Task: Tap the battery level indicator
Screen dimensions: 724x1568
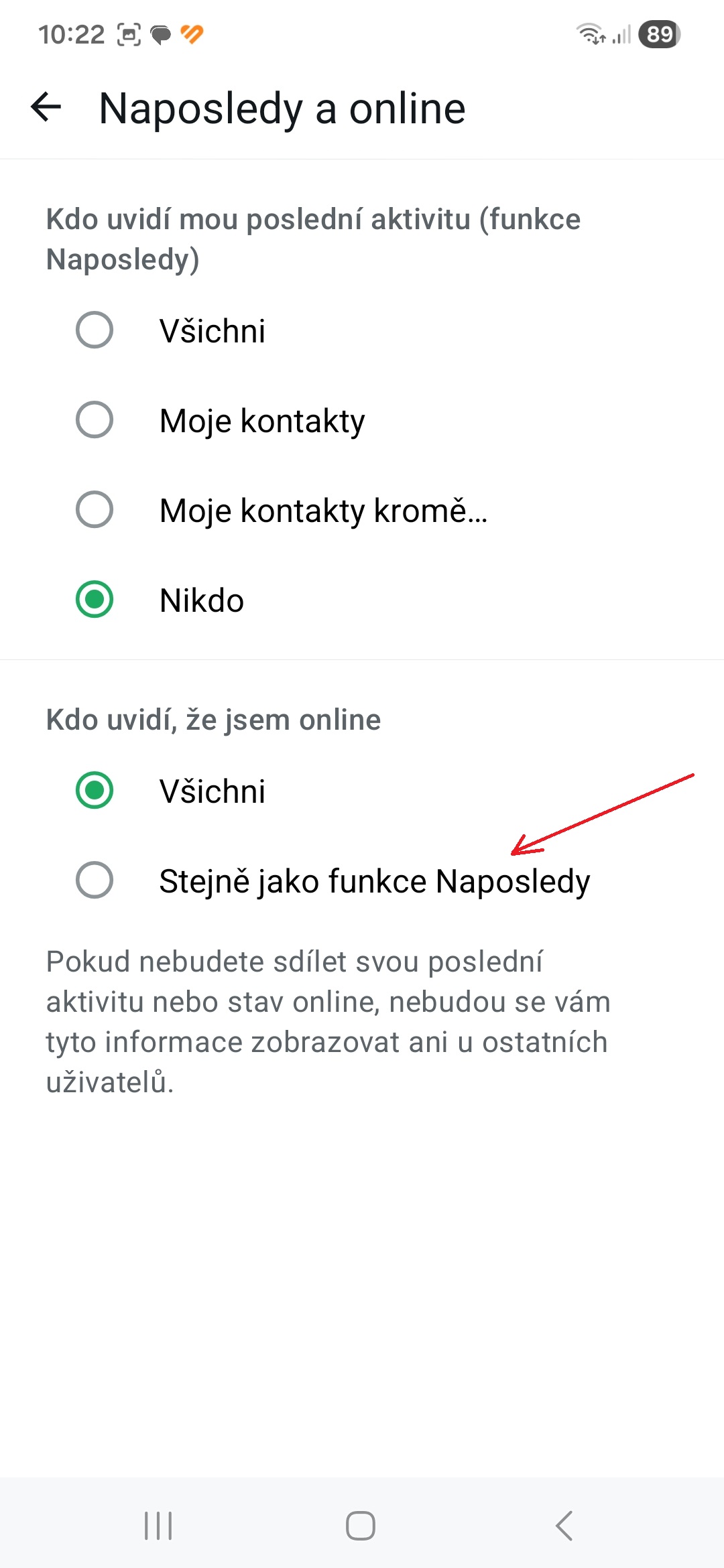Action: pos(660,34)
